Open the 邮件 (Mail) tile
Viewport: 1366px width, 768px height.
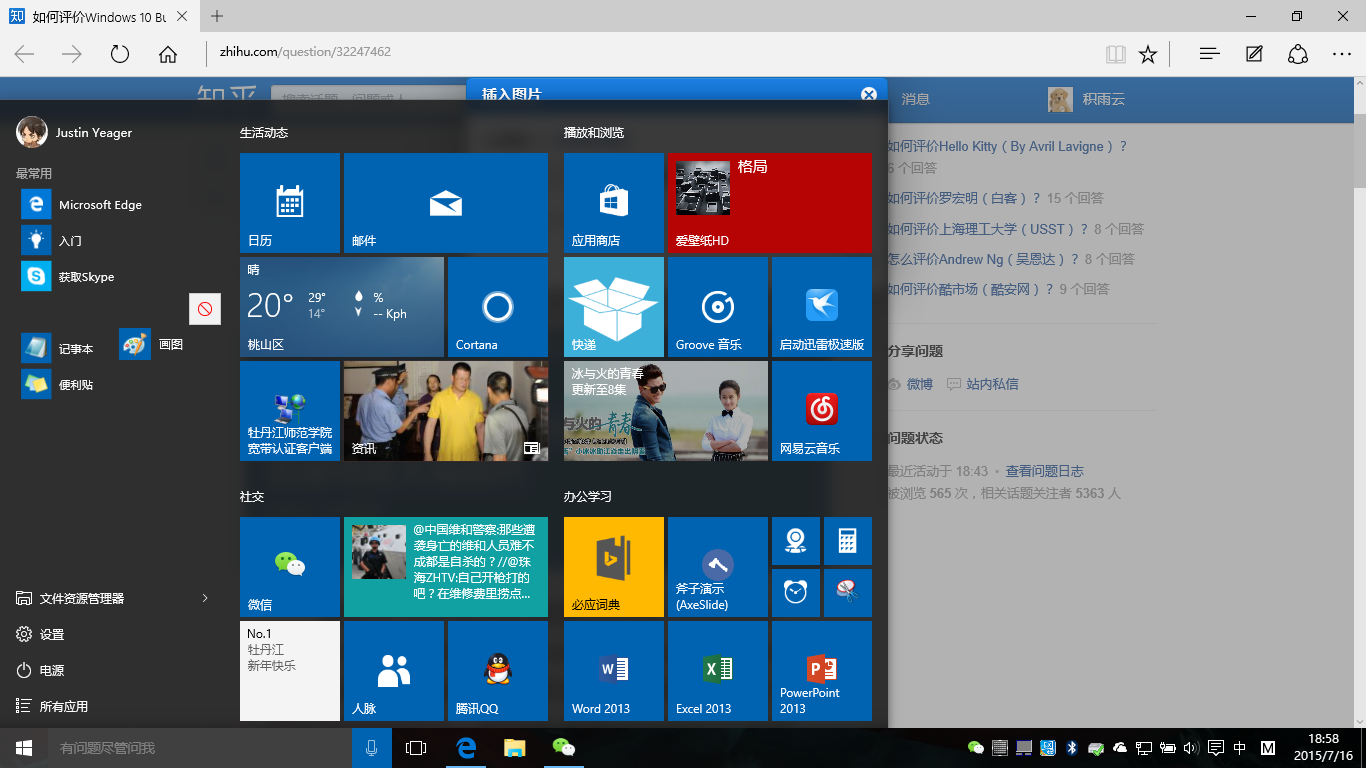pyautogui.click(x=445, y=203)
